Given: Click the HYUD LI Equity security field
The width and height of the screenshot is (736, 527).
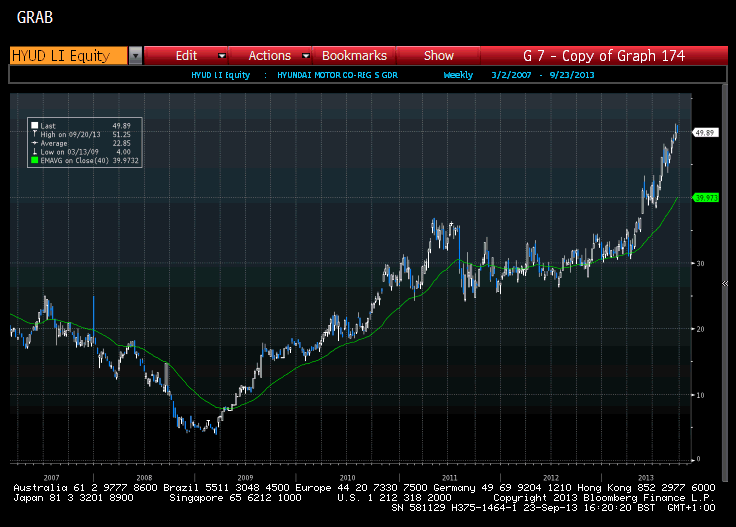Looking at the screenshot, I should coord(68,56).
